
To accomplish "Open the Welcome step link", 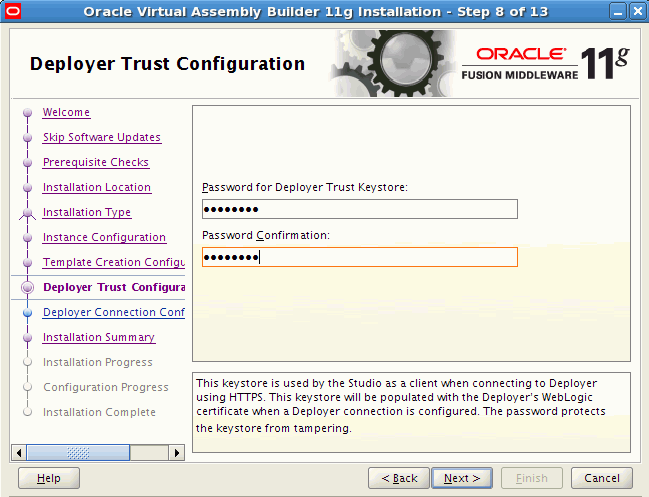I will click(66, 113).
